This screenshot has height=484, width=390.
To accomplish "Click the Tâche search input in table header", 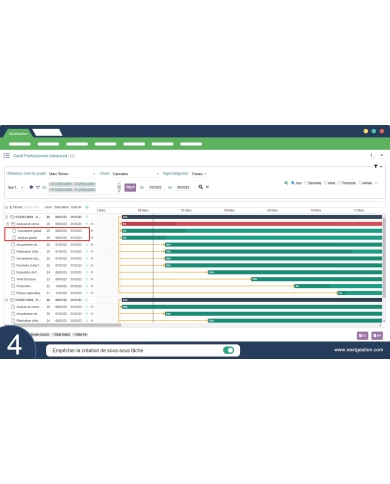I will 33,207.
